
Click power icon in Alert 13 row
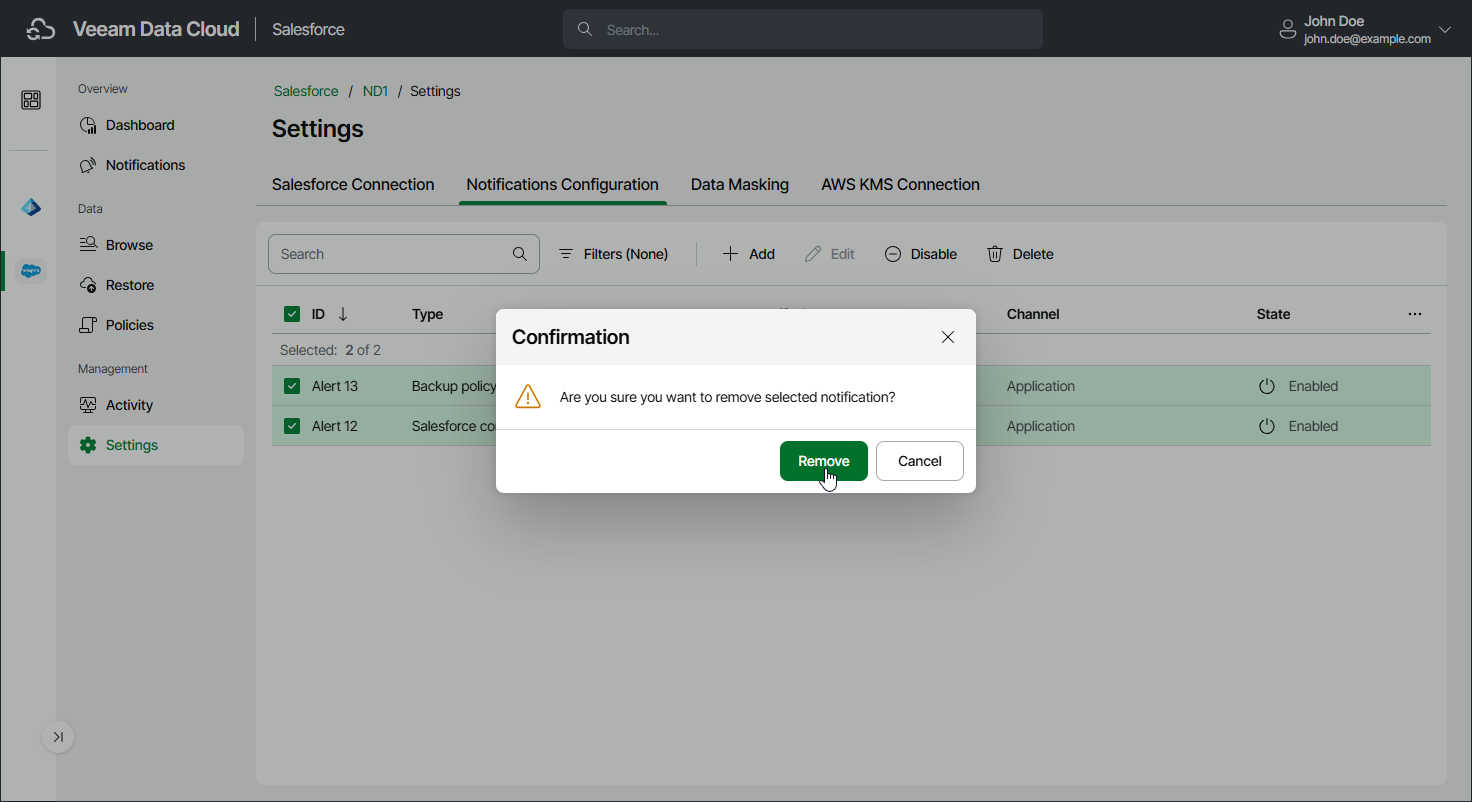[x=1267, y=386]
